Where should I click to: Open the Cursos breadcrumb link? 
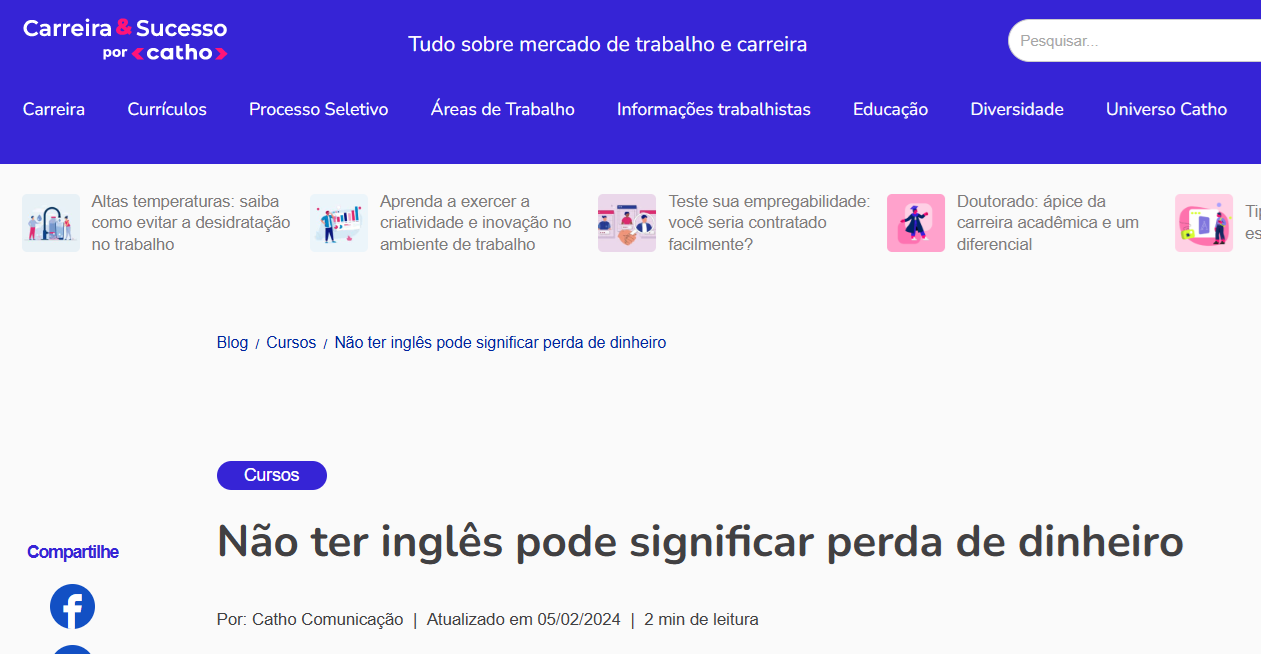coord(291,342)
